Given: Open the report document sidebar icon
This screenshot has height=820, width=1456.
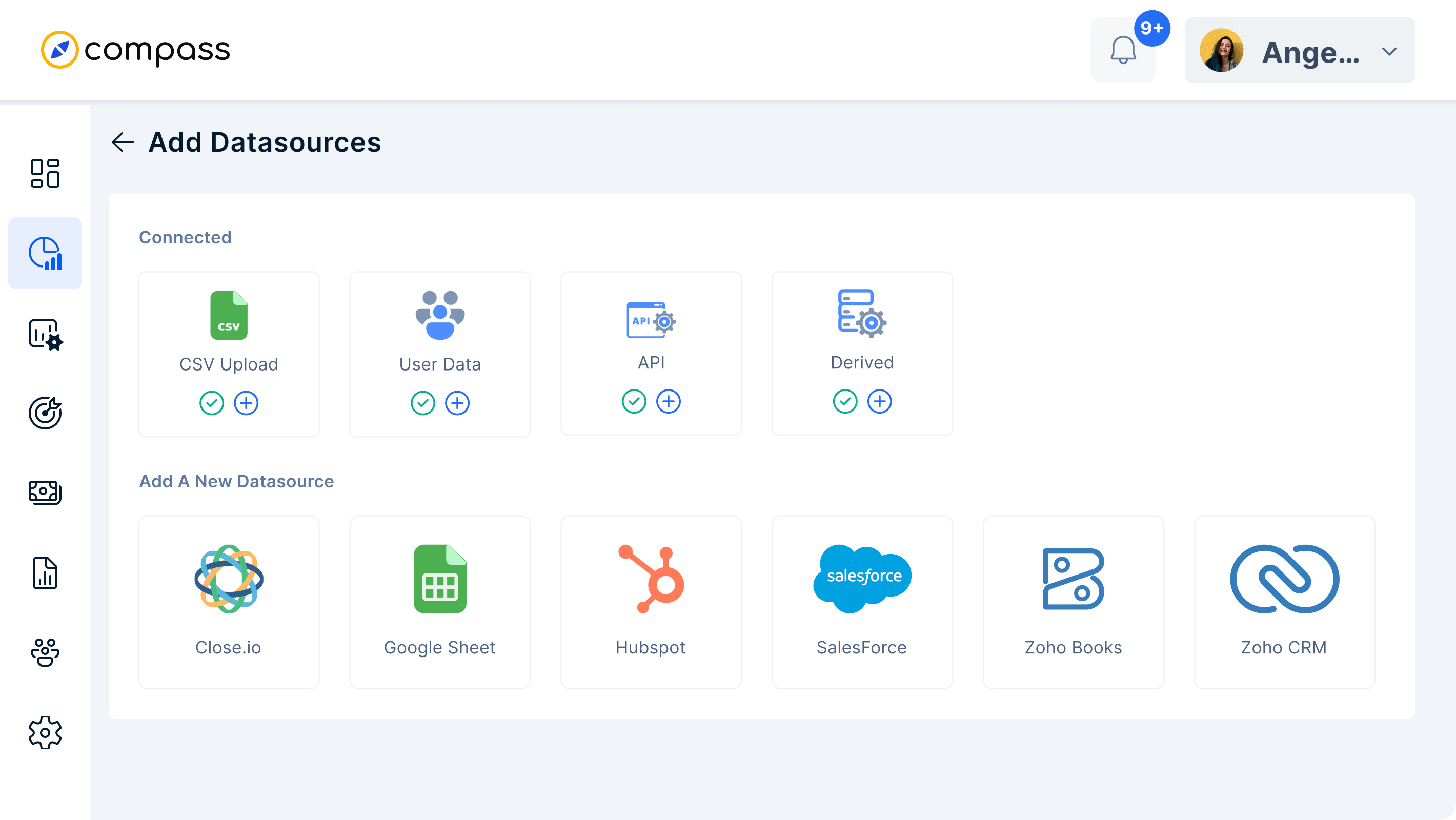Looking at the screenshot, I should pyautogui.click(x=45, y=572).
